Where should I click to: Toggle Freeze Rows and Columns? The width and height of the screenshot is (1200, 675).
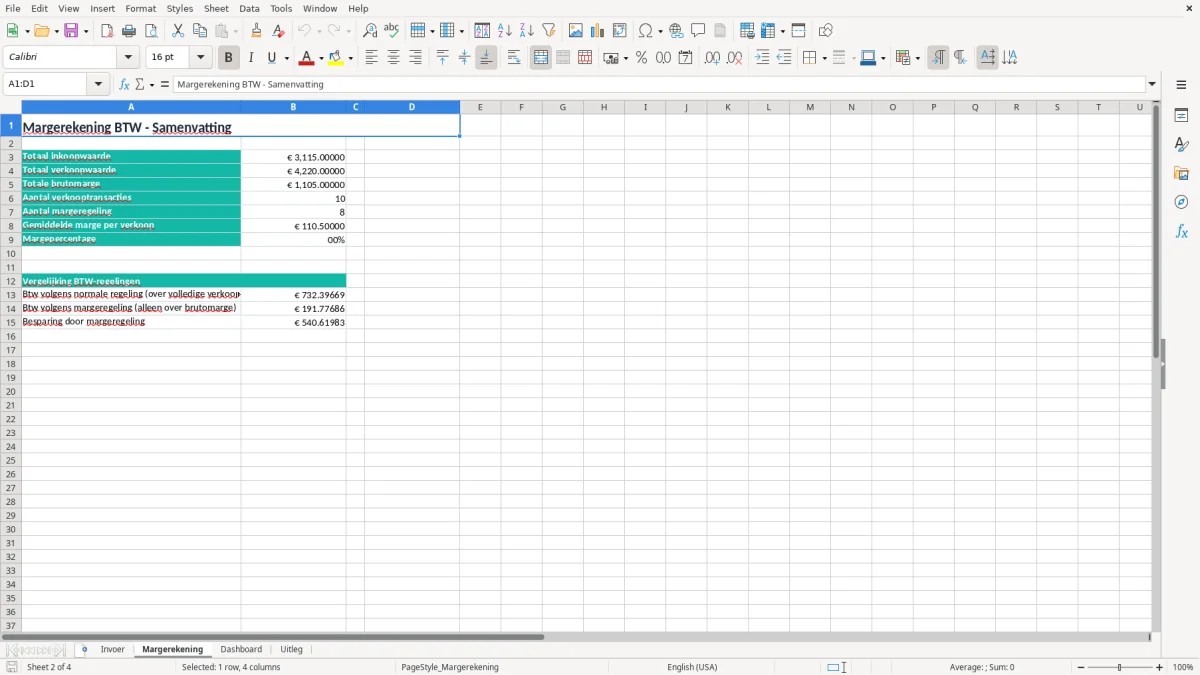click(x=798, y=31)
